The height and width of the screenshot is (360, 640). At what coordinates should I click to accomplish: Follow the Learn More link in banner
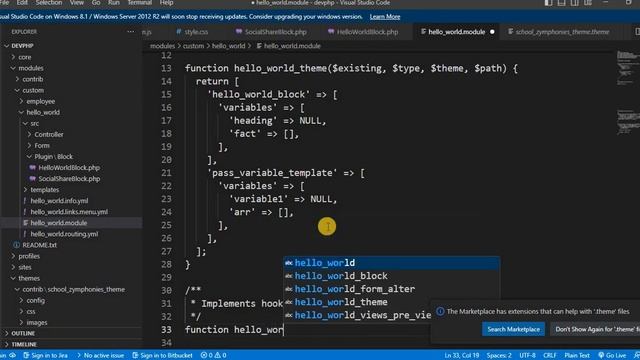(x=385, y=17)
